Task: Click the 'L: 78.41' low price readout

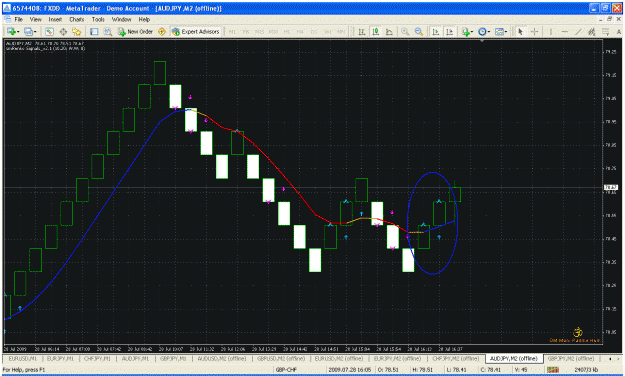Action: (x=456, y=370)
